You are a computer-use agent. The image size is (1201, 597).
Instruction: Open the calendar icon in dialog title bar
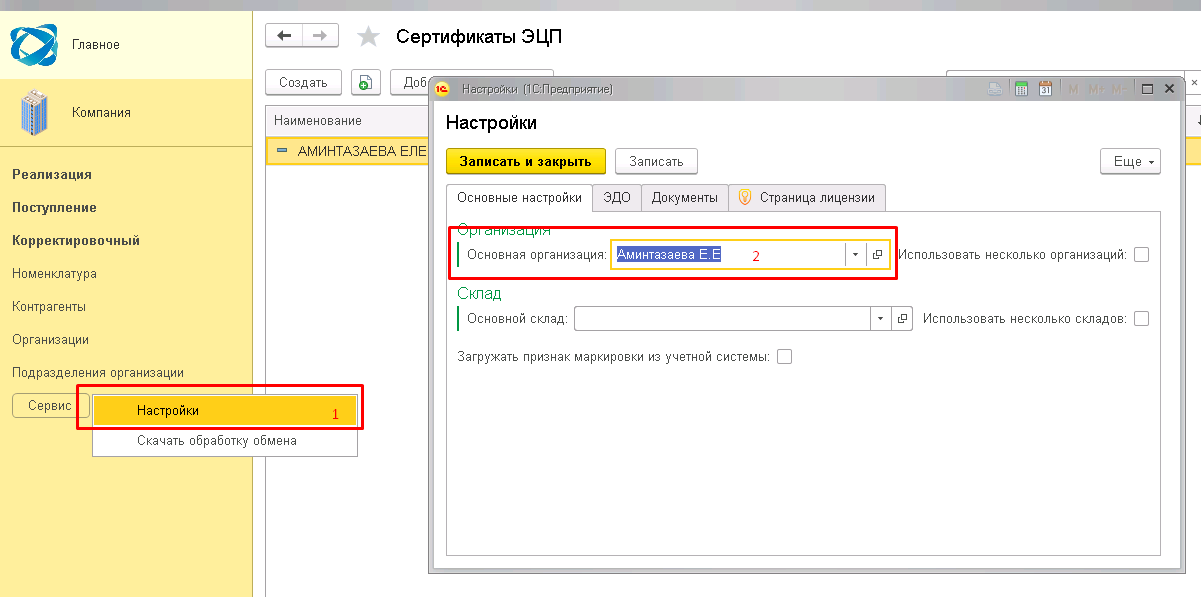point(1045,89)
